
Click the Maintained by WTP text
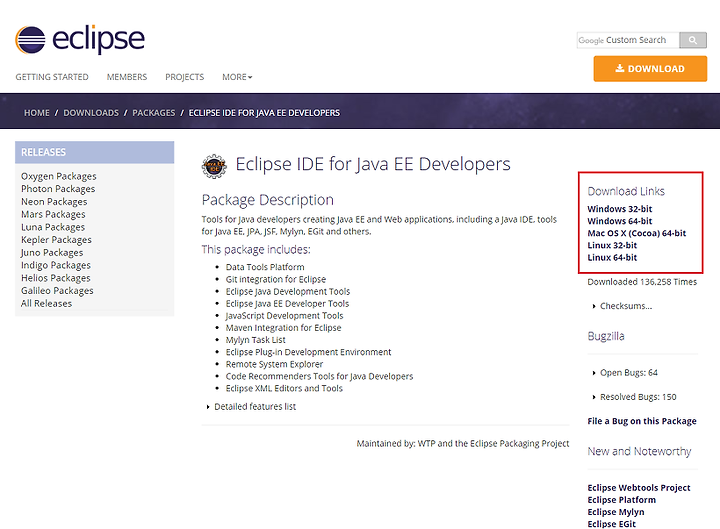click(x=462, y=444)
